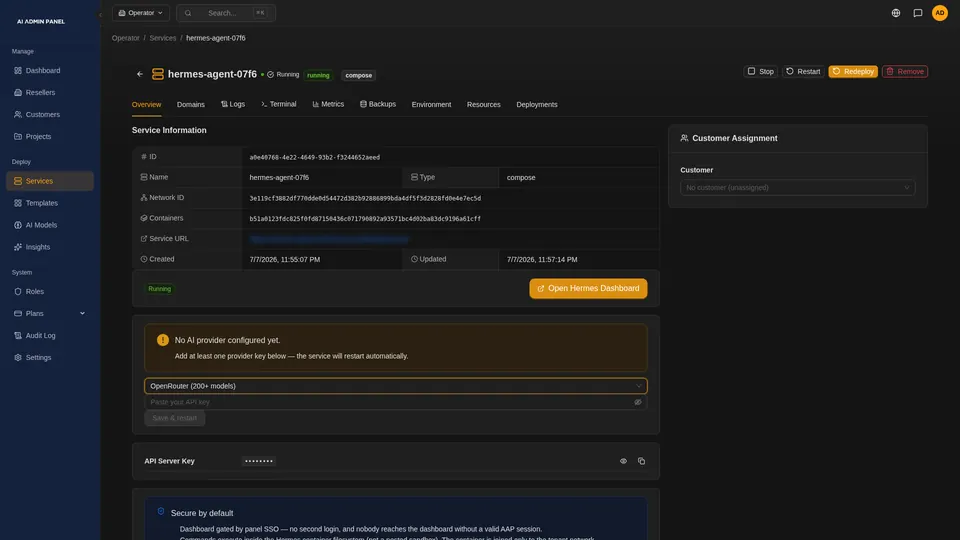Click the compose tag beside running
960x540 pixels.
[x=359, y=75]
